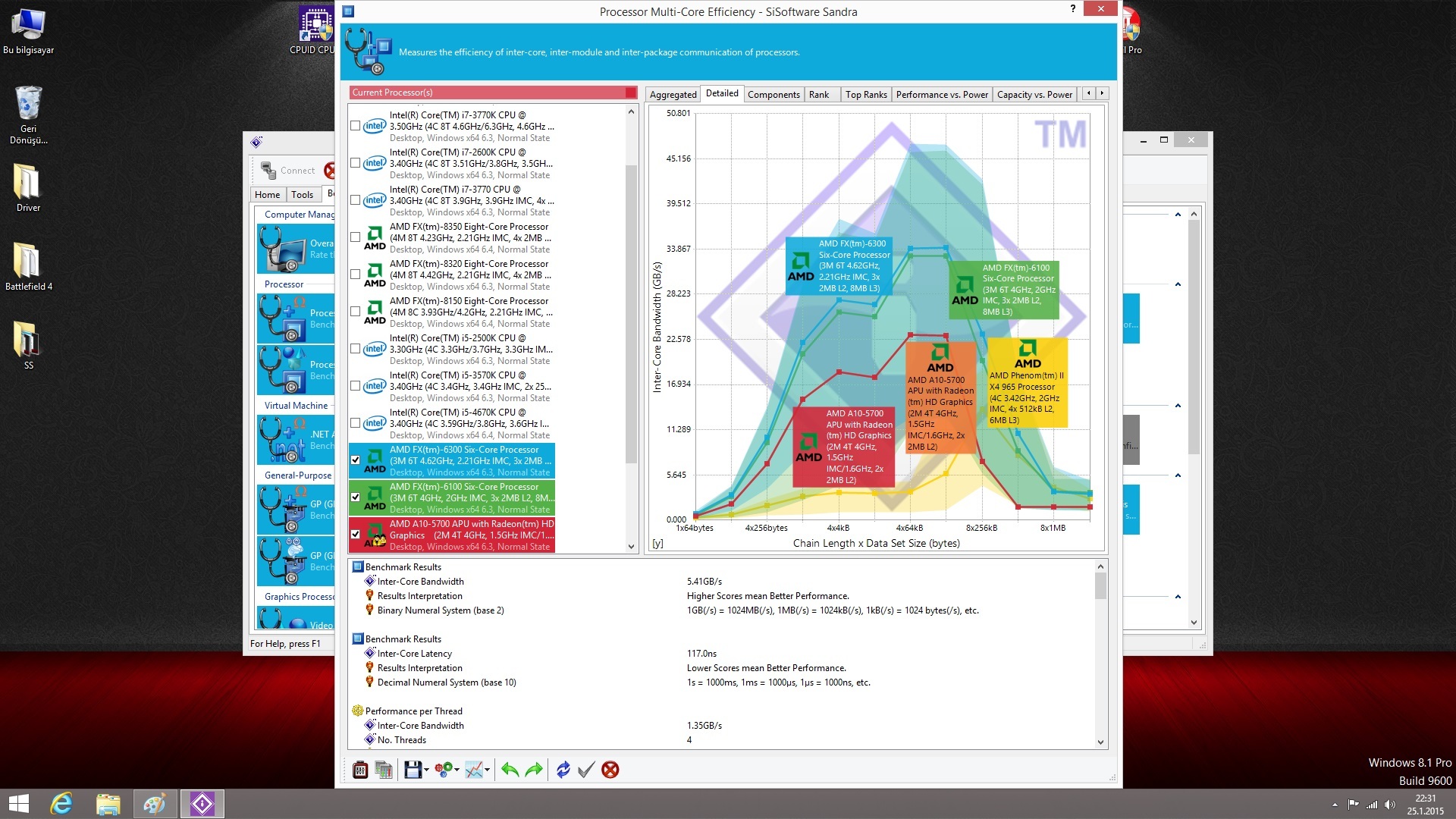This screenshot has height=819, width=1456.
Task: Check the AMD FX-8350 Eight-Core checkbox
Action: [355, 237]
